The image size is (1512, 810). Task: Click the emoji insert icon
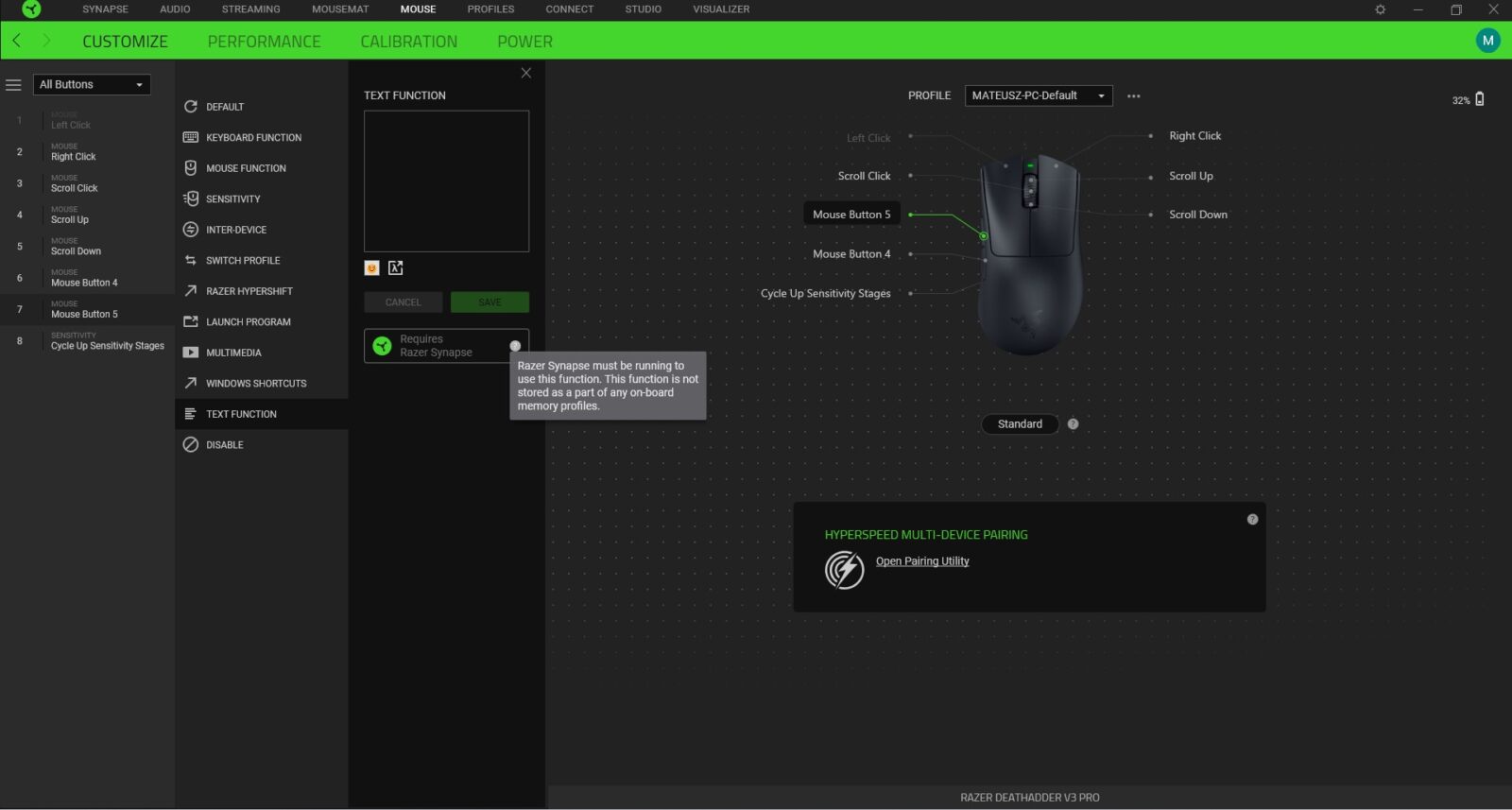371,268
